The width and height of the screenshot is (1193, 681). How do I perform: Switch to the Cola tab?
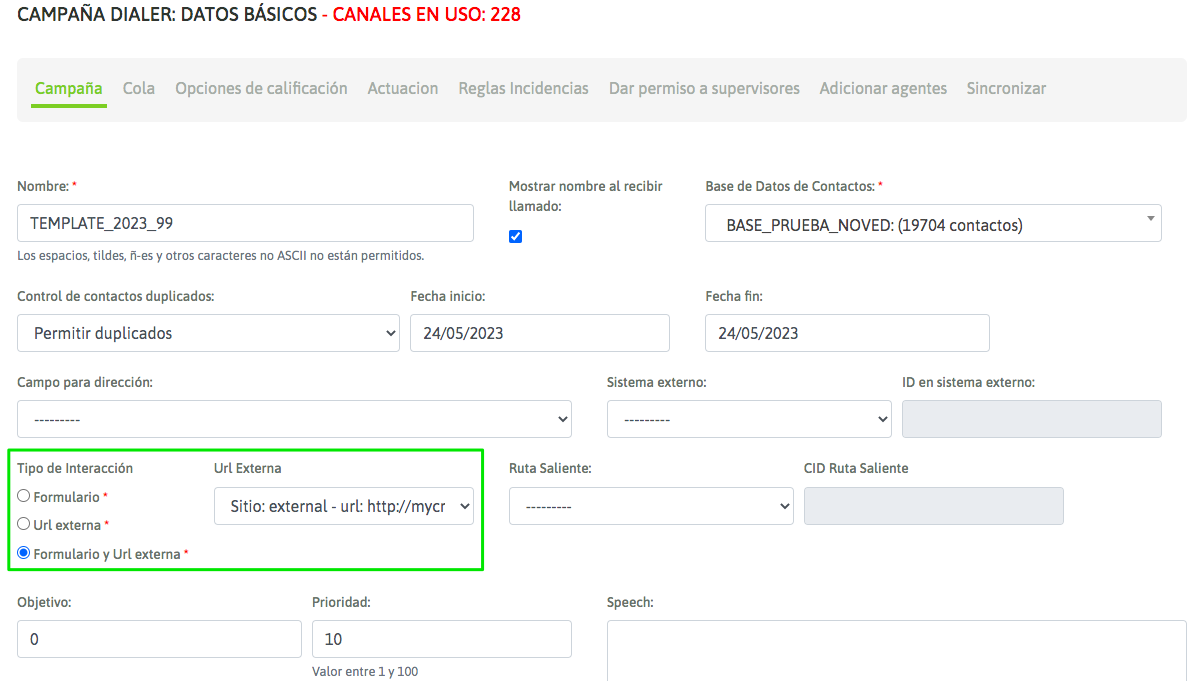[139, 88]
